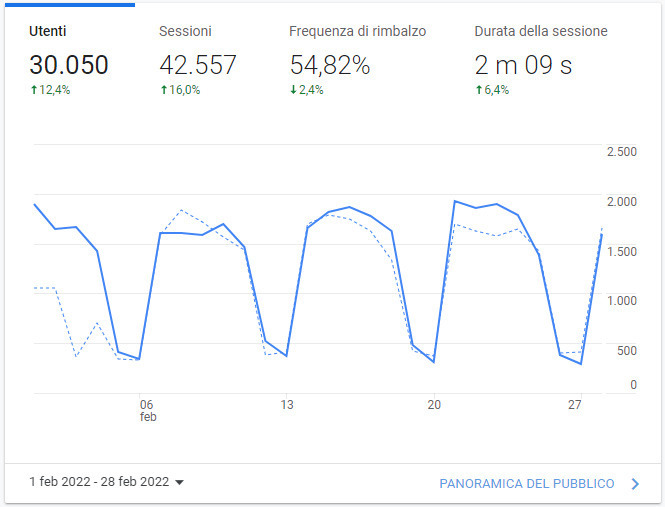Click the 30.050 users total
The width and height of the screenshot is (665, 507).
click(x=69, y=65)
